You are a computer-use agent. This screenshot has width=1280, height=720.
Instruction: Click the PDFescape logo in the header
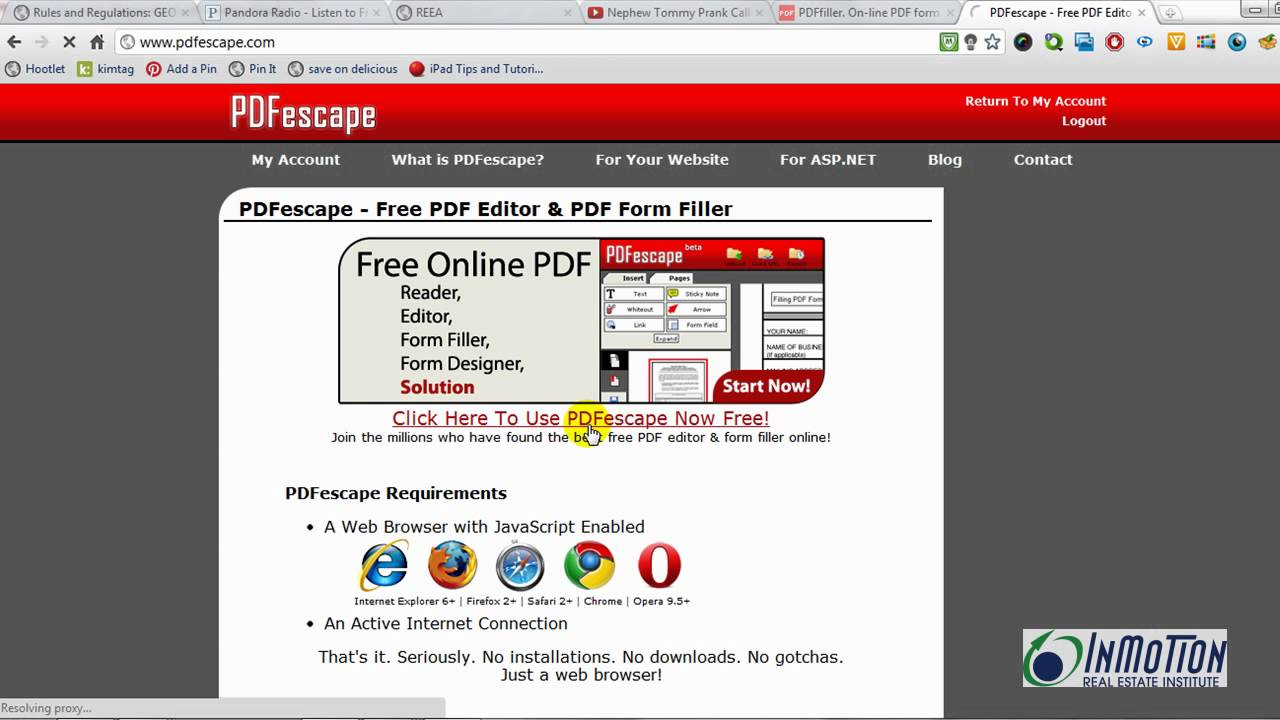pos(303,114)
